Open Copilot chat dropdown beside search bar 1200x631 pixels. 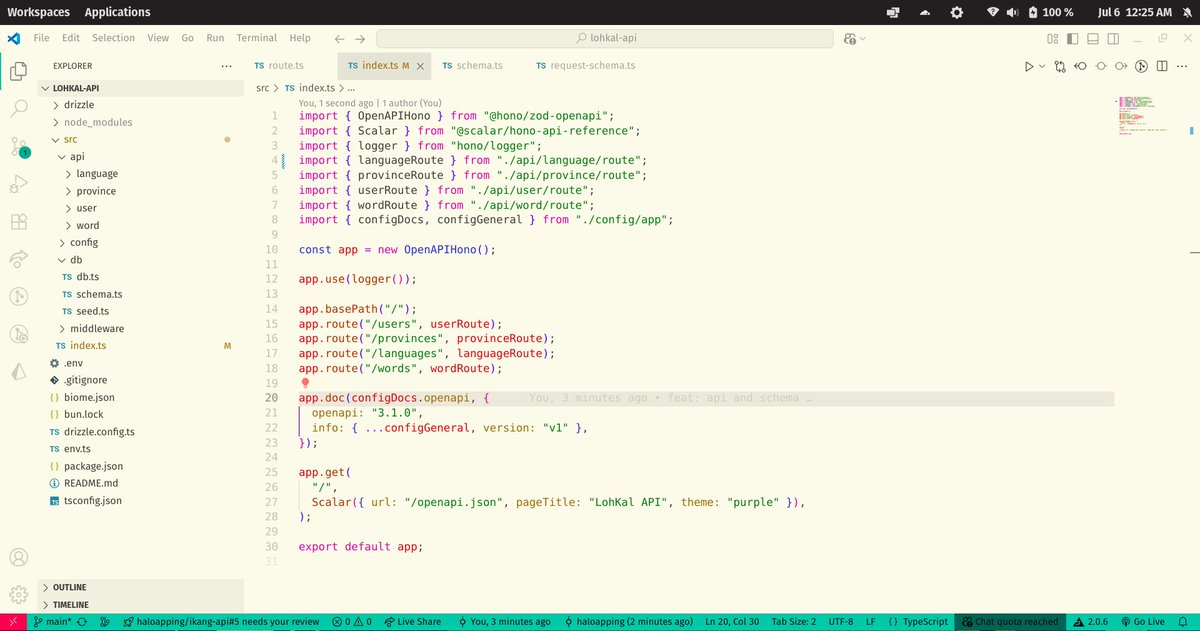tap(855, 38)
